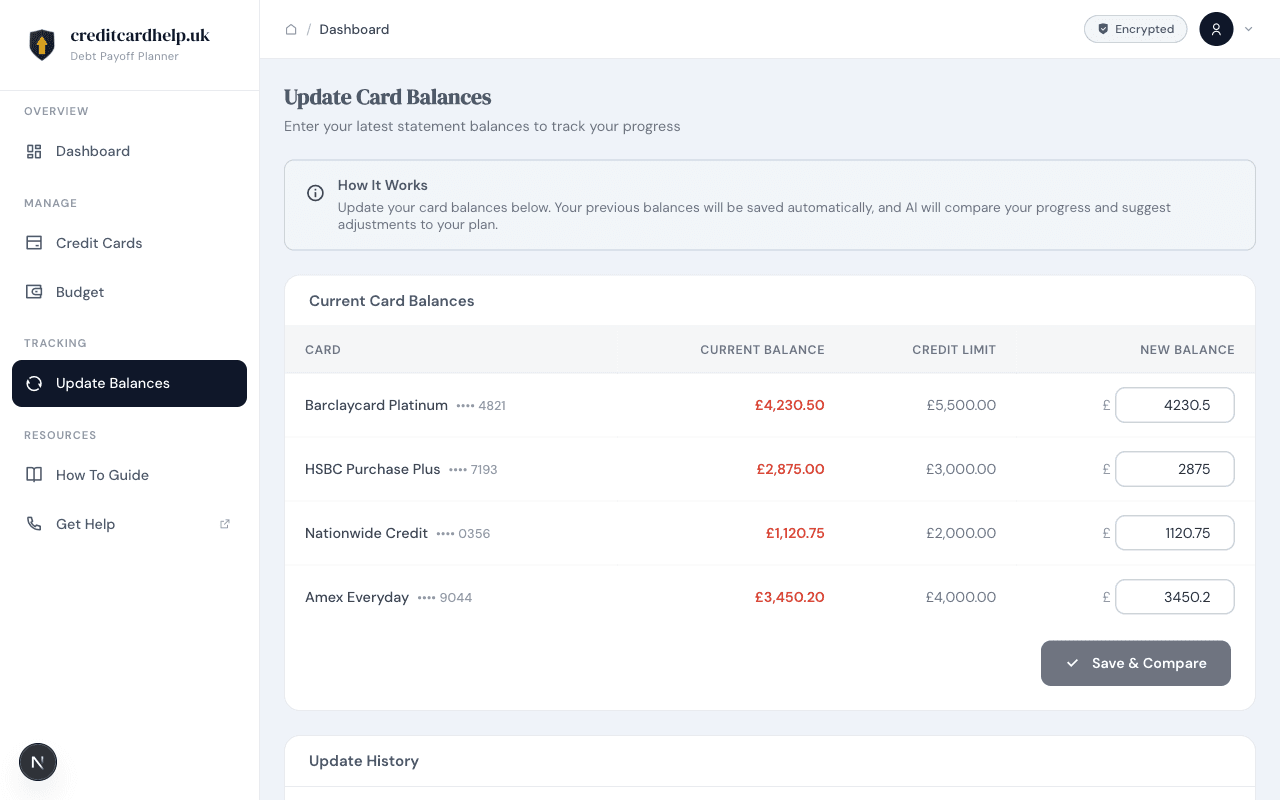The width and height of the screenshot is (1280, 800).
Task: Open the Dashboard breadcrumb link
Action: (x=354, y=29)
